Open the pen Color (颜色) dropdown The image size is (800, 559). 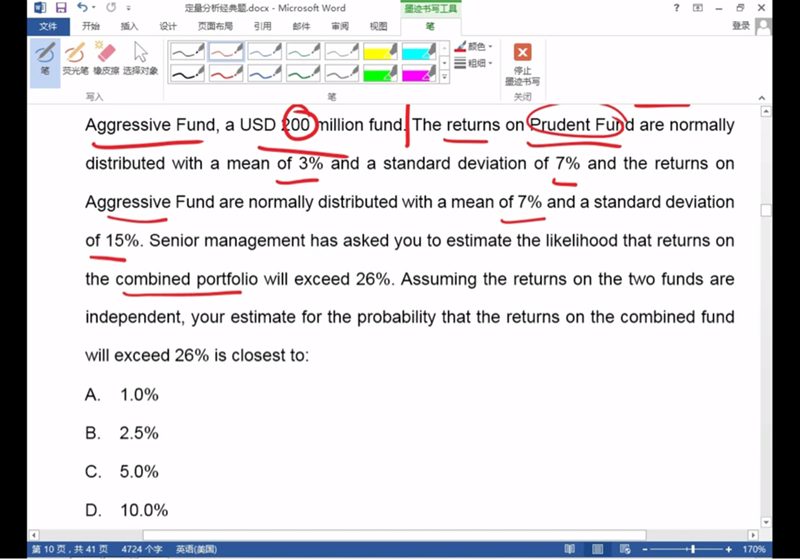[x=473, y=46]
